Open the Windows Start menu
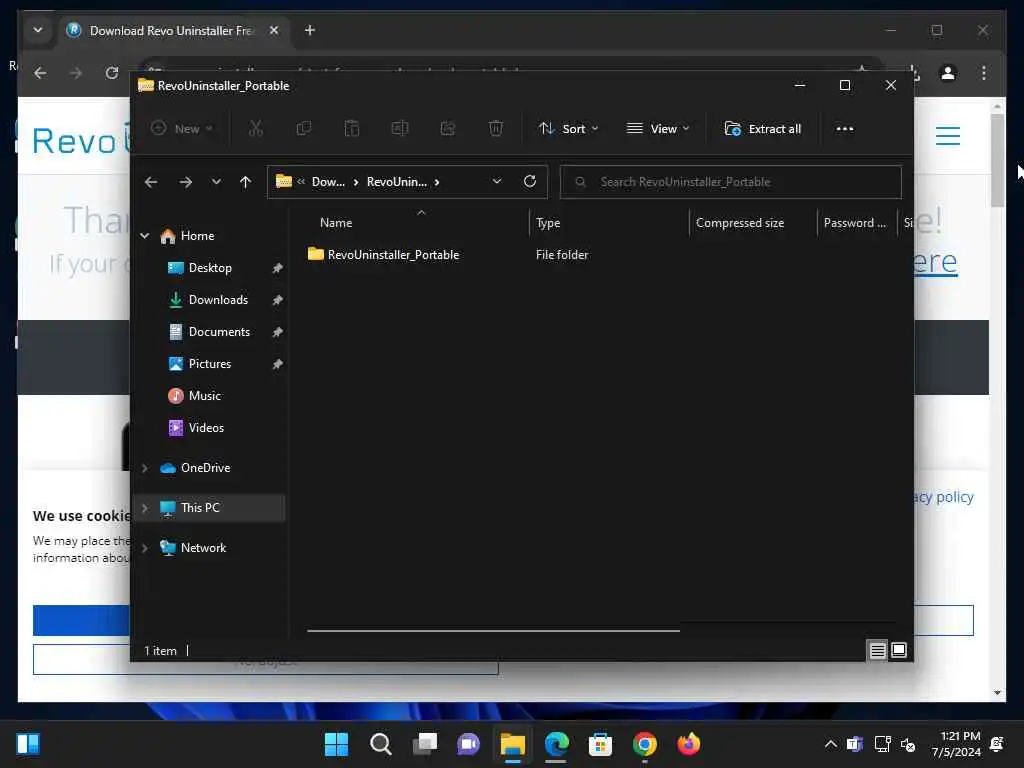Viewport: 1024px width, 768px height. coord(336,744)
